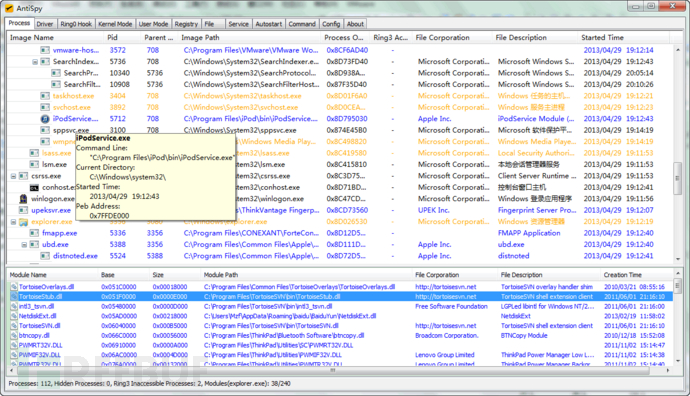Open the Kernel Mode tab

[115, 24]
